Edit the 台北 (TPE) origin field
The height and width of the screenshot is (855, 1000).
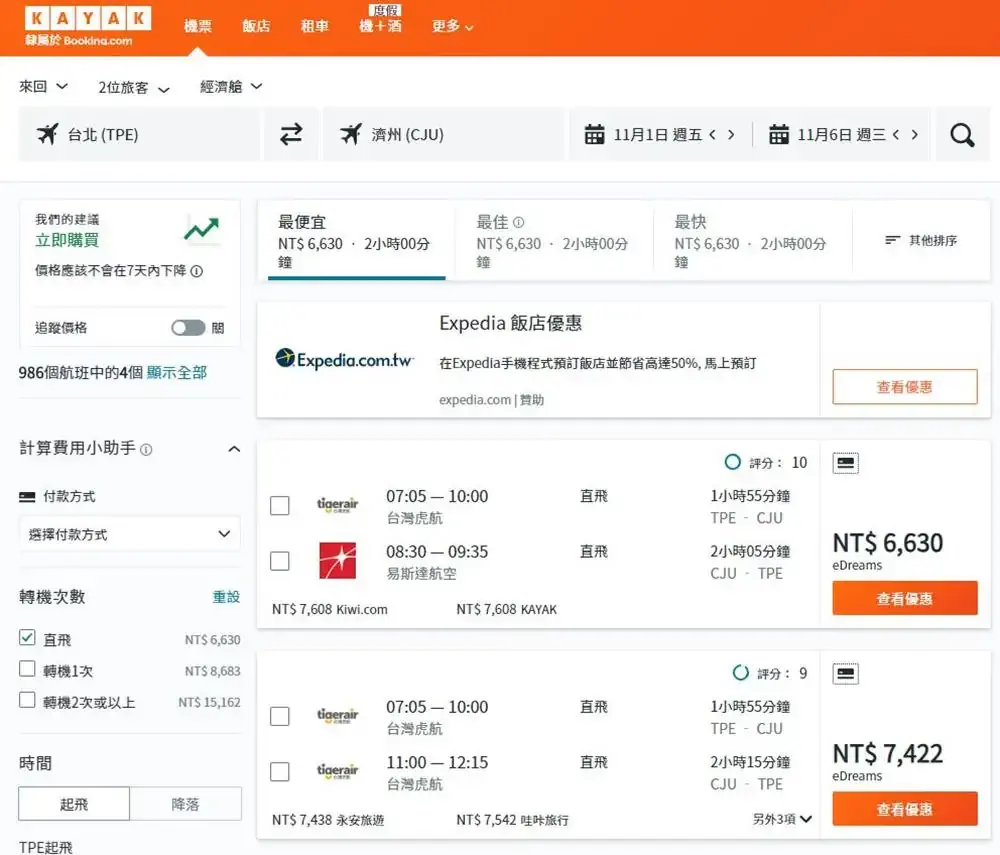coord(139,135)
